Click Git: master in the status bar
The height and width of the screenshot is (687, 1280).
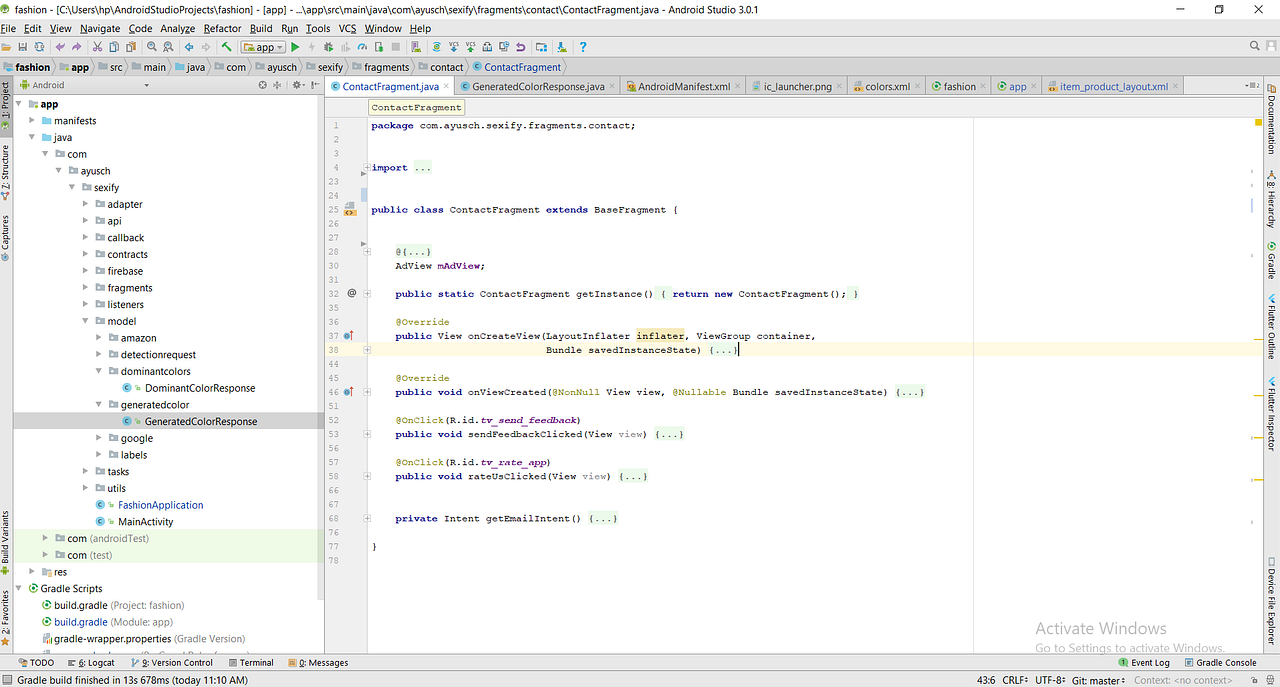coord(1097,679)
